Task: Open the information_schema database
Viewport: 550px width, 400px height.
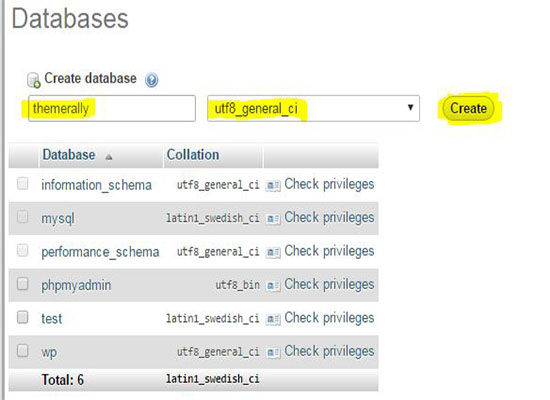Action: click(96, 185)
